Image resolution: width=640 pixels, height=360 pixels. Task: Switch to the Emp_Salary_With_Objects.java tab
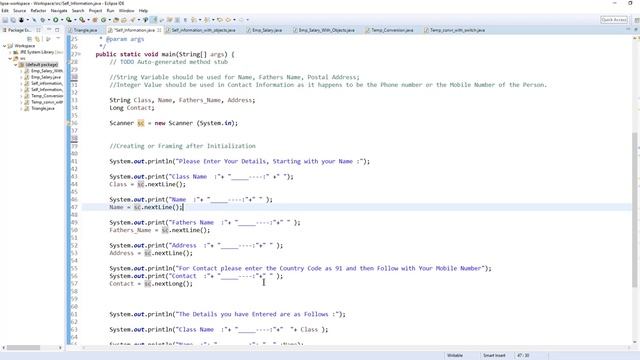click(x=326, y=30)
